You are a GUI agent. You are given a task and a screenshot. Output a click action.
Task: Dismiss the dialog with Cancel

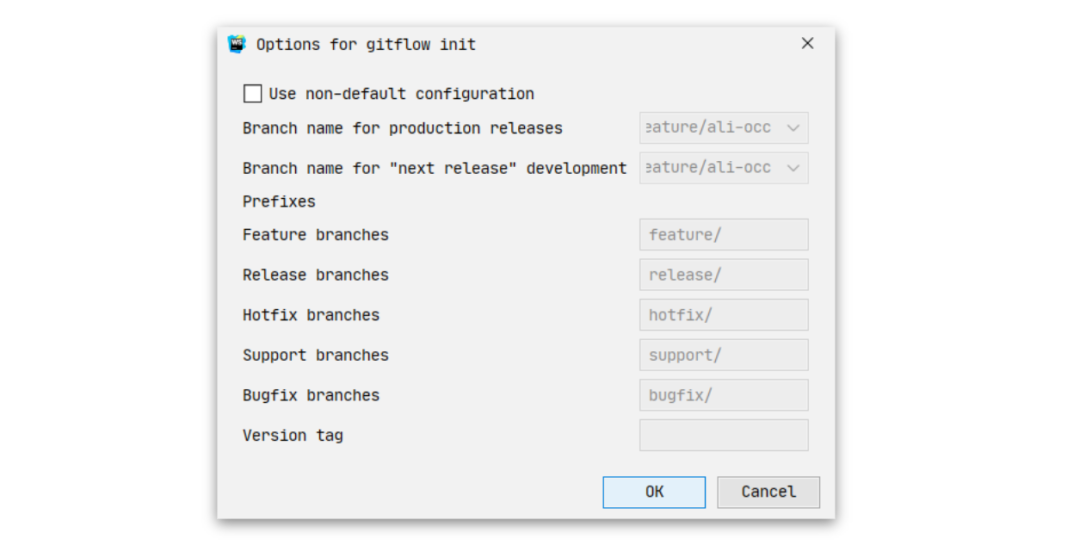click(x=769, y=492)
